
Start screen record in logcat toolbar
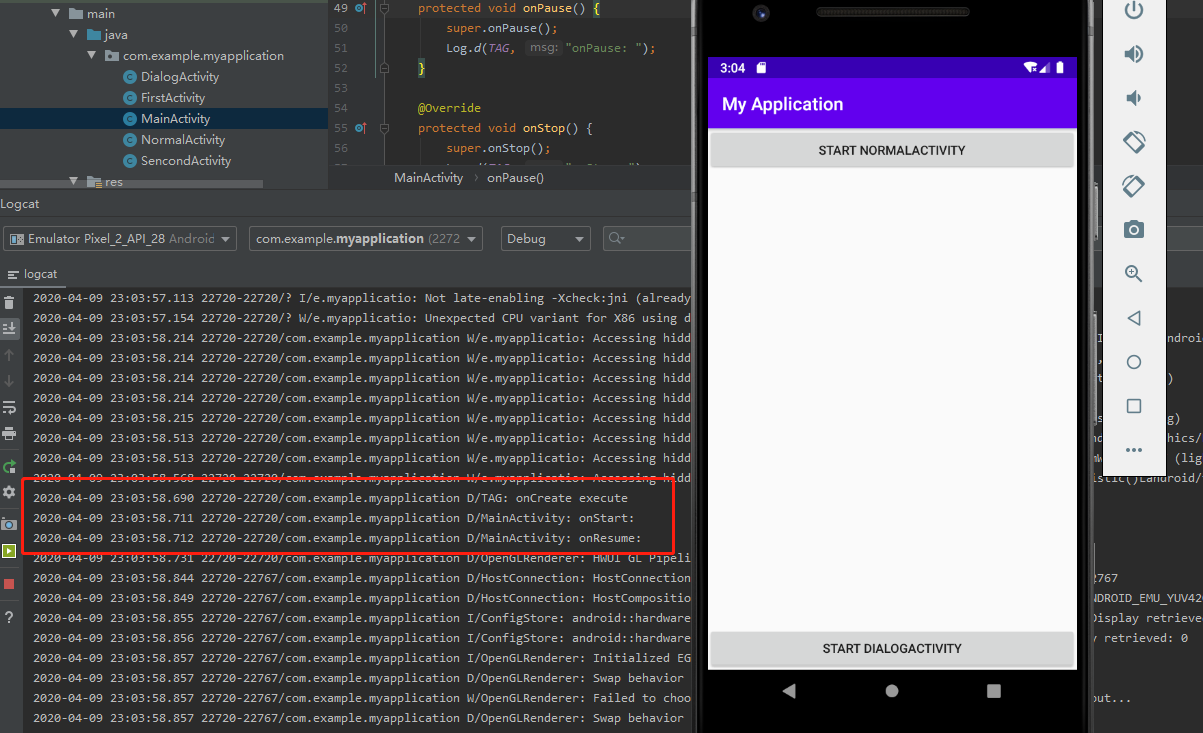click(9, 550)
